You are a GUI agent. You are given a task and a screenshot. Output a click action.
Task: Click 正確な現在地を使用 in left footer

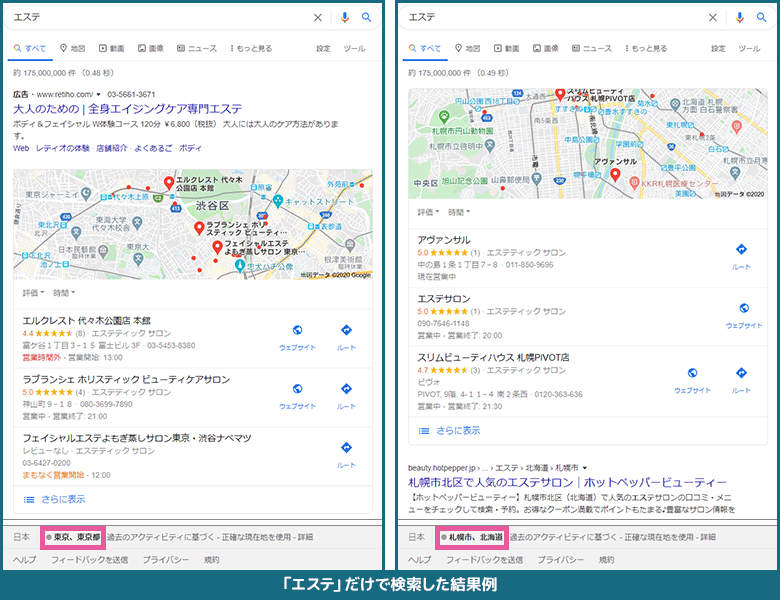pos(256,537)
